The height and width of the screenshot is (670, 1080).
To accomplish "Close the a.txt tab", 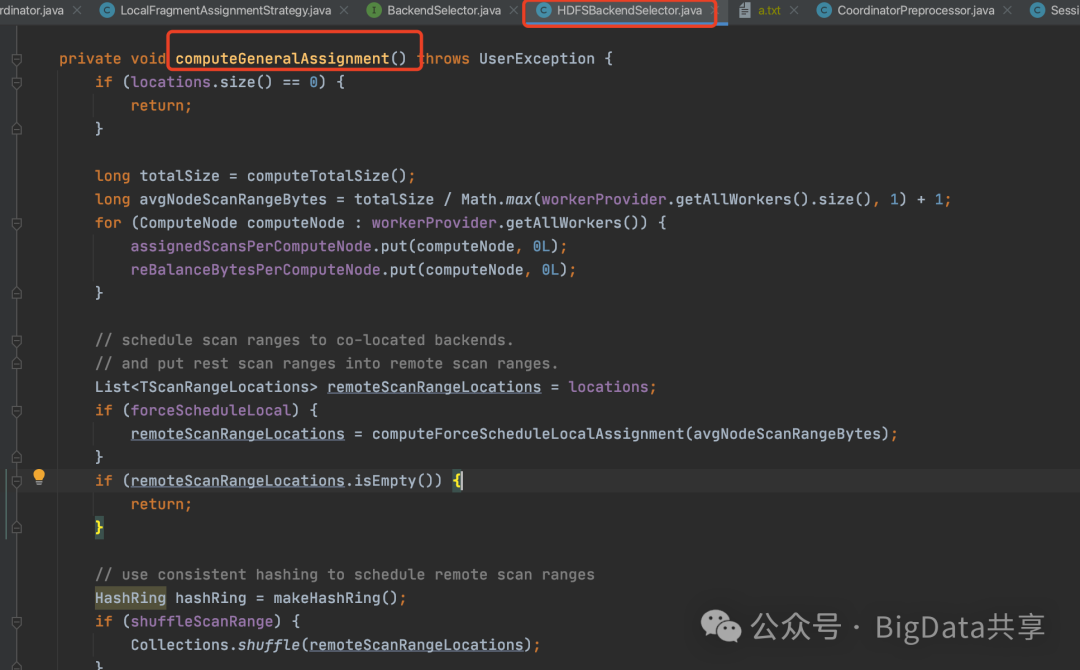I will click(794, 10).
